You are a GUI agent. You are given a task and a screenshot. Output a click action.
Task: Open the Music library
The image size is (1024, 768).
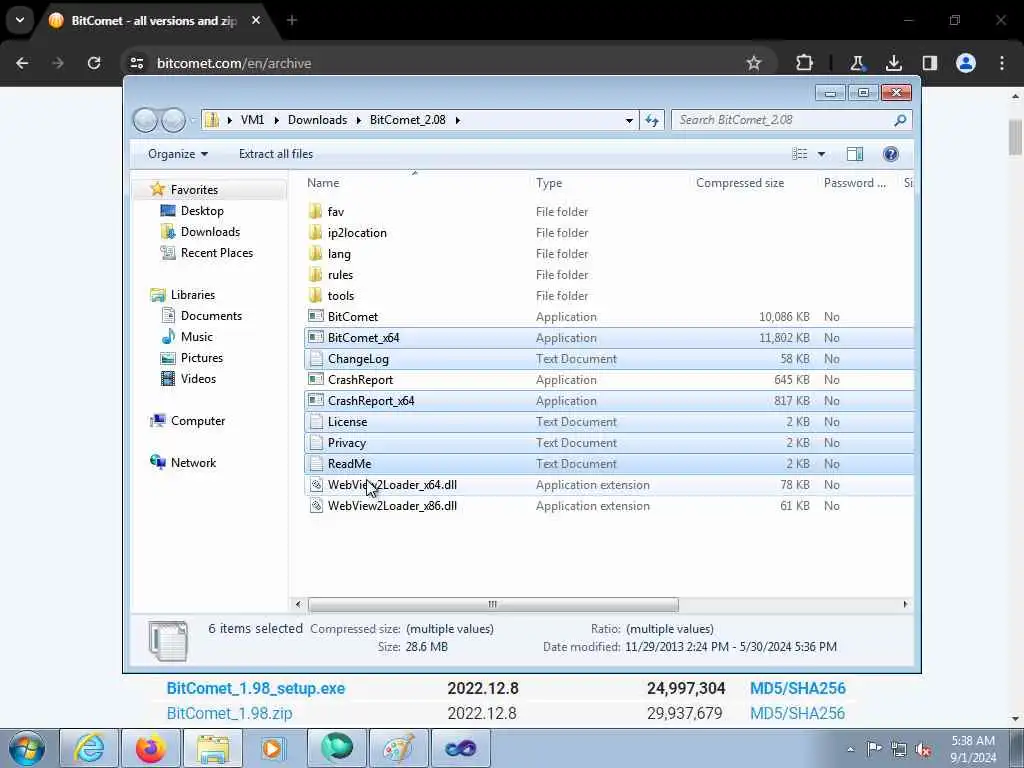click(197, 337)
